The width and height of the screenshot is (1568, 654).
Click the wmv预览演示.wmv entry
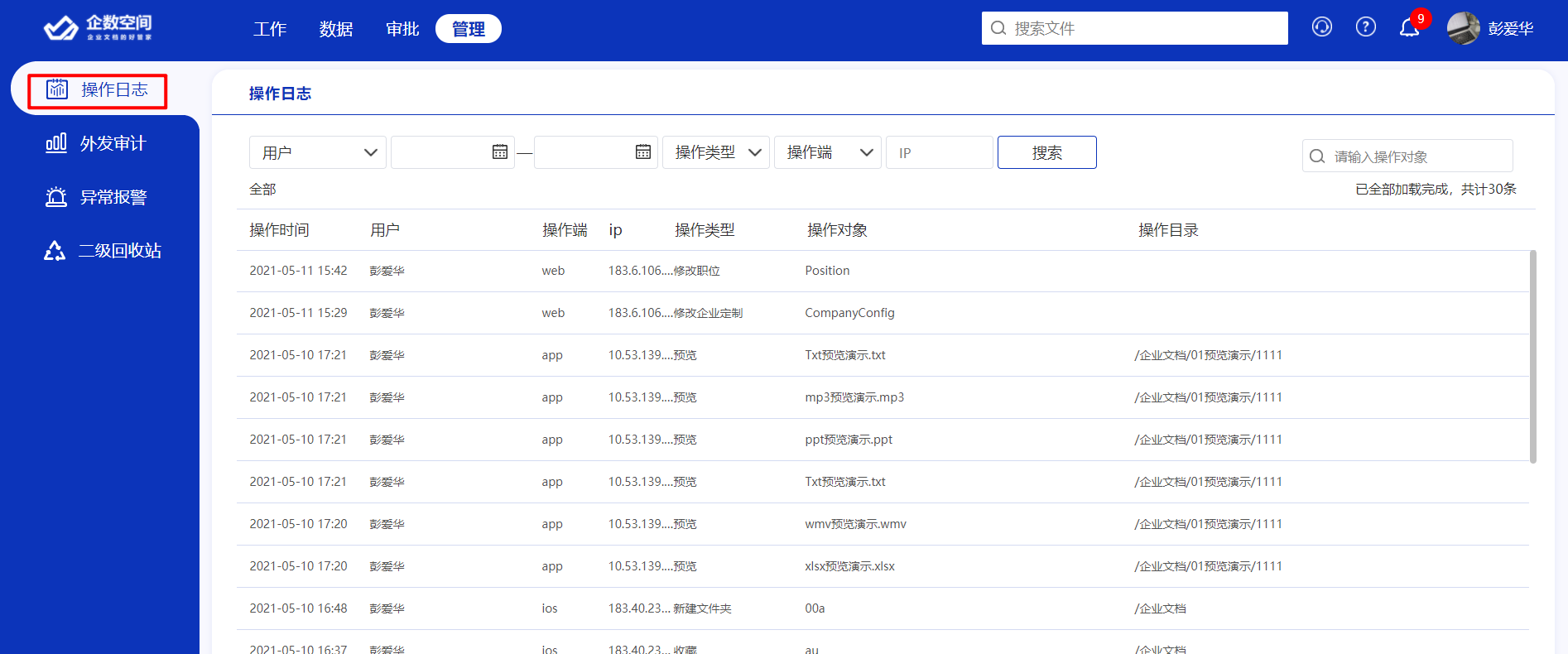[855, 524]
